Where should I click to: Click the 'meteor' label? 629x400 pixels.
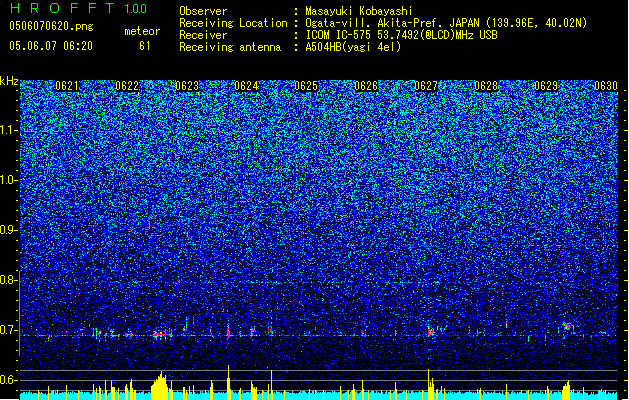tap(142, 31)
